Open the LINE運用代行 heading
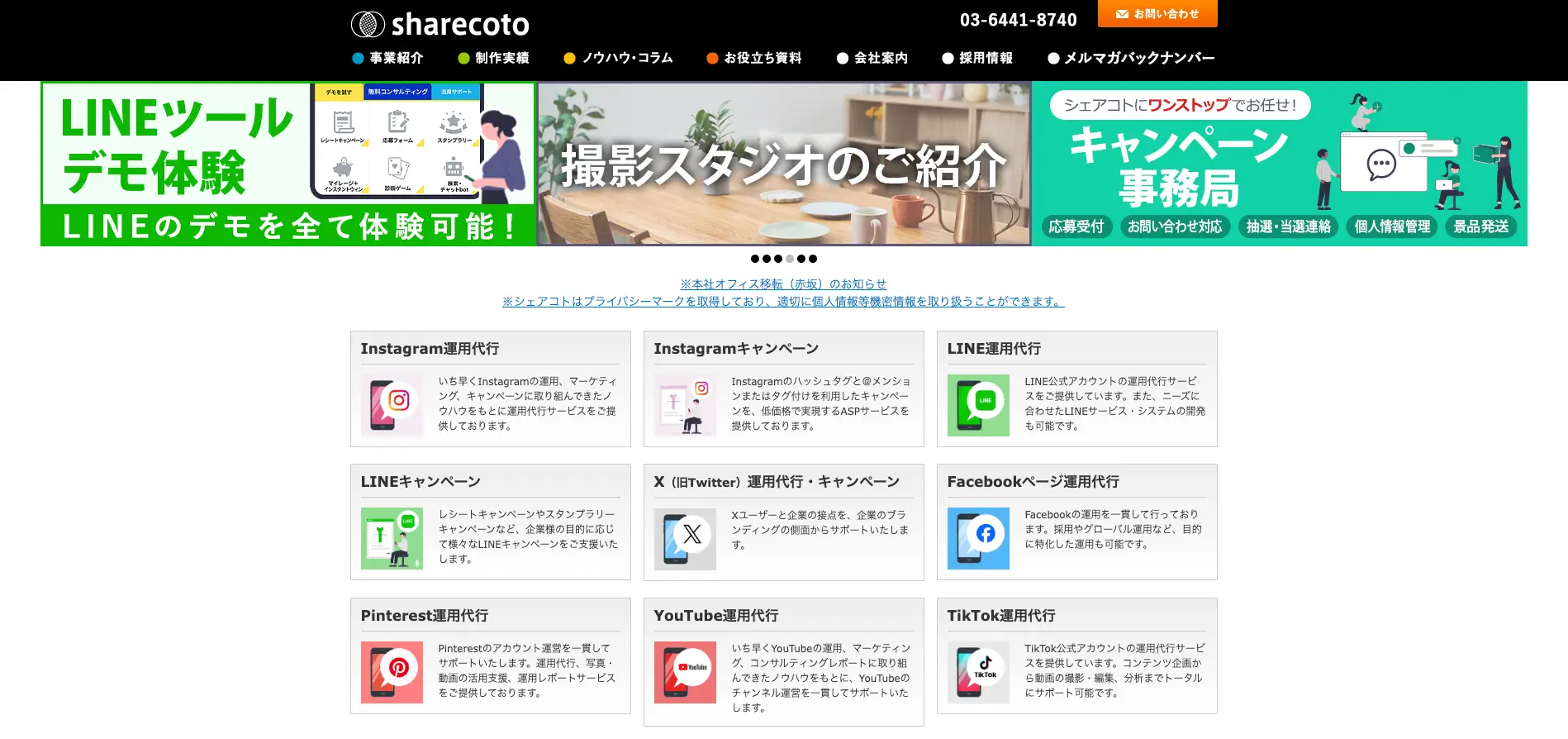1568x739 pixels. tap(994, 349)
